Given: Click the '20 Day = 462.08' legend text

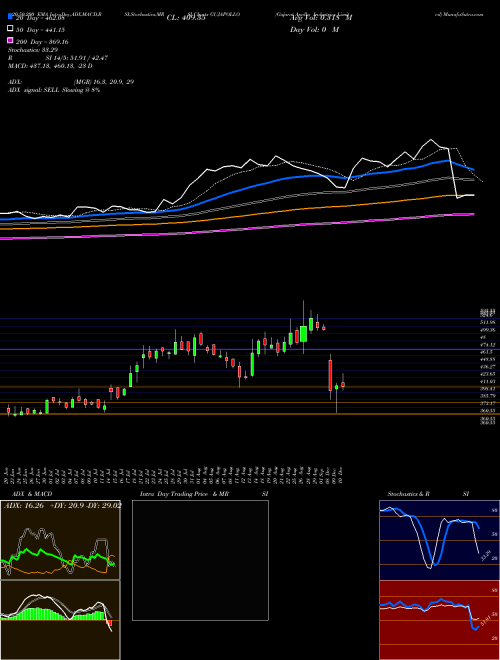Looking at the screenshot, I should 39,18.
